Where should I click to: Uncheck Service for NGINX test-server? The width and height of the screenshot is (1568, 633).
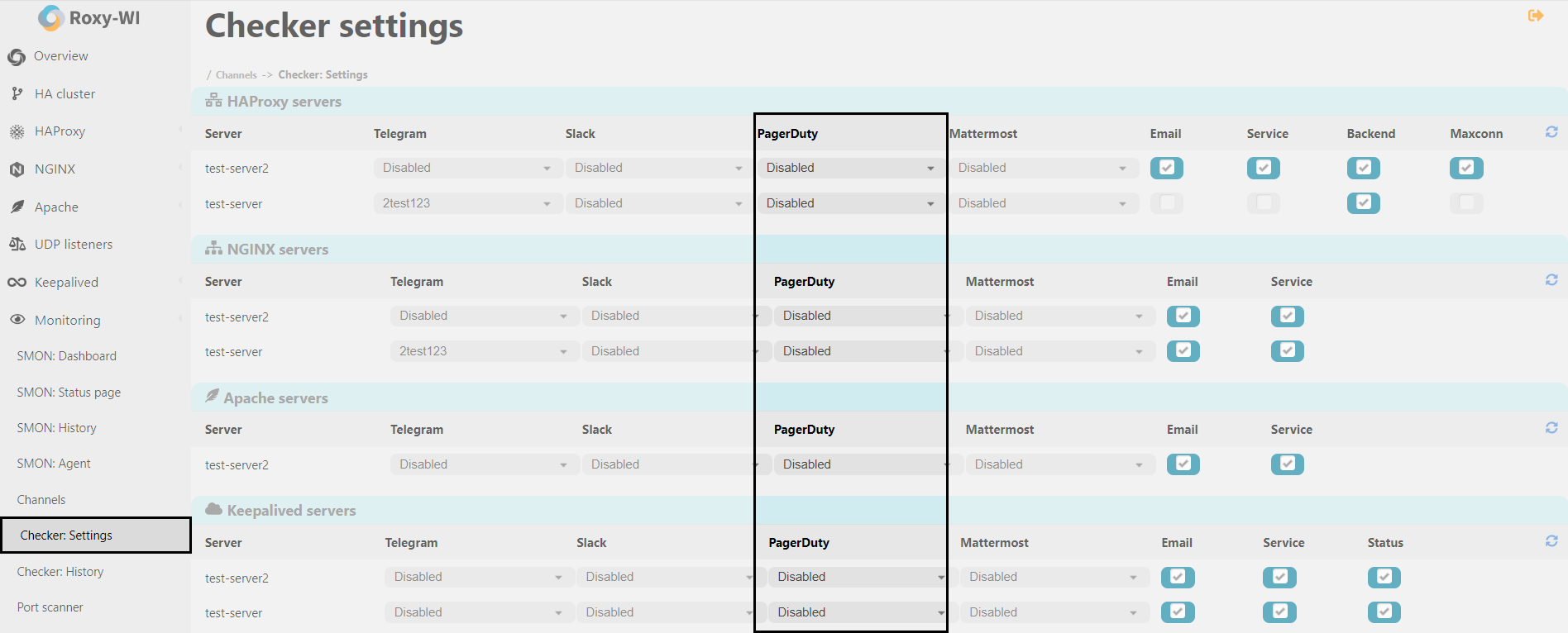1288,350
